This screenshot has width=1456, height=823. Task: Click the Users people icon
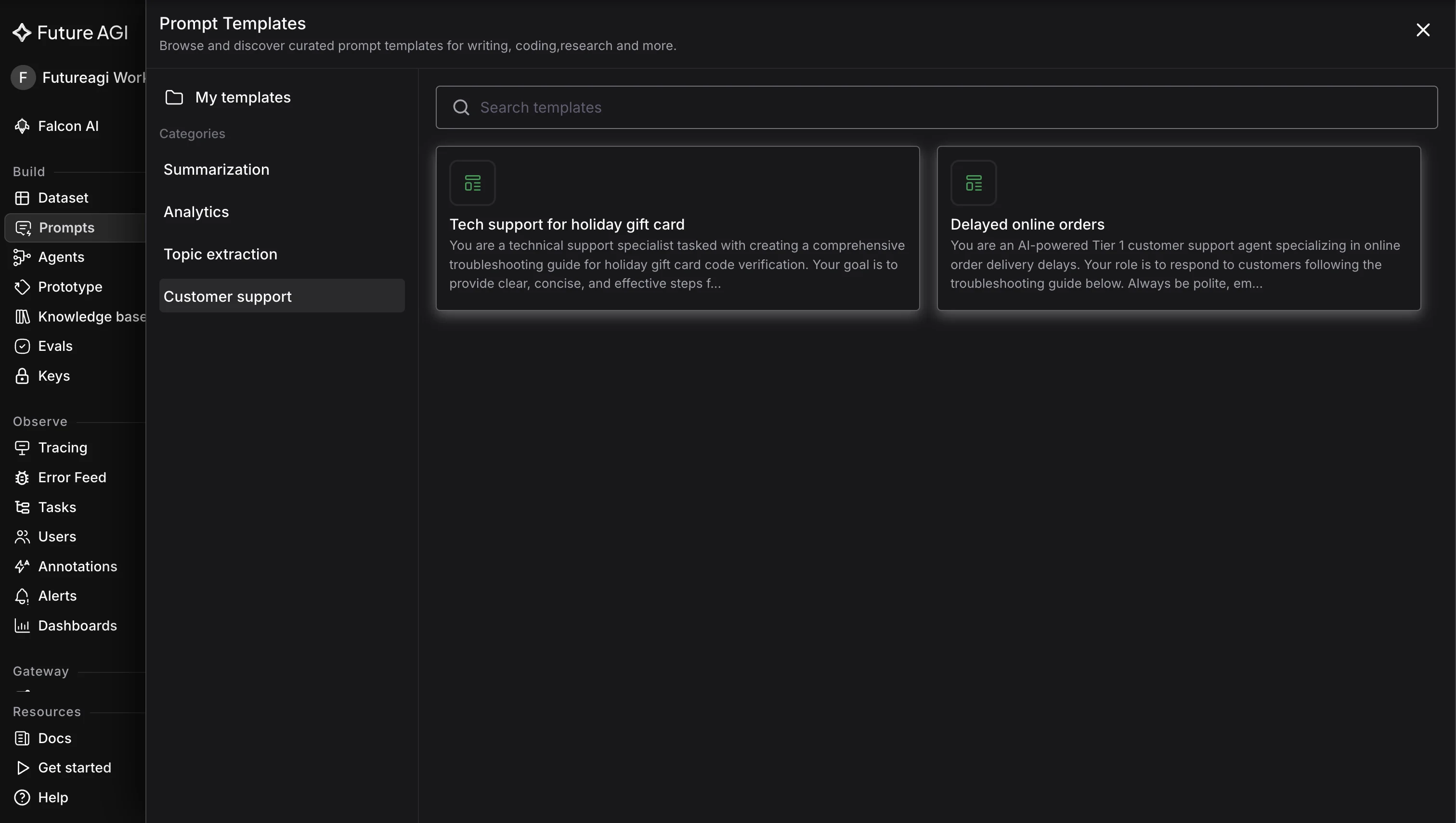click(22, 537)
